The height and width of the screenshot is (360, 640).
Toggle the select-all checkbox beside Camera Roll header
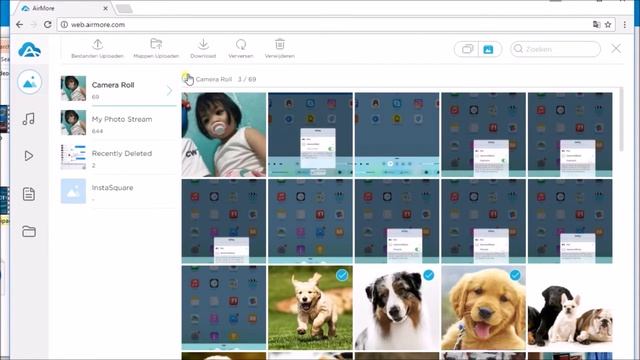[x=186, y=77]
